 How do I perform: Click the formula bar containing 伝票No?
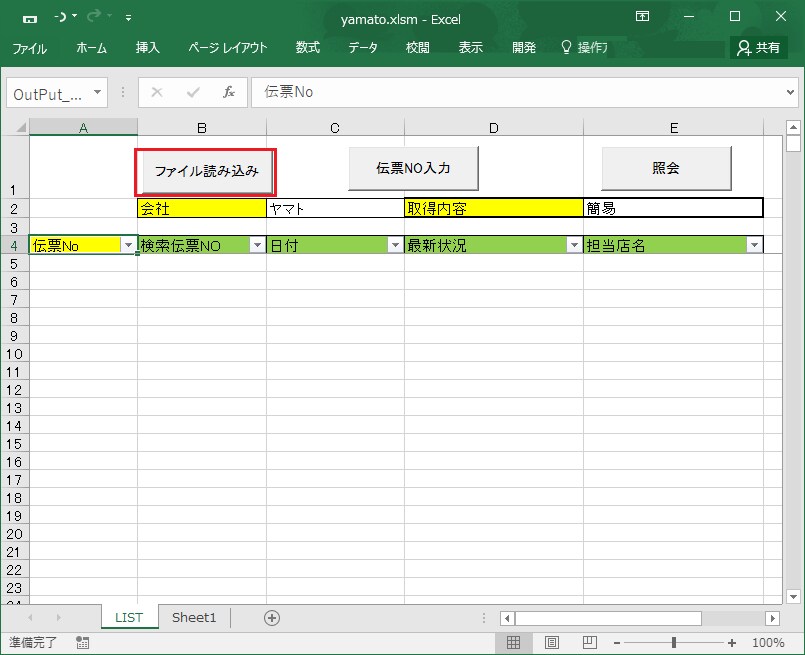[x=516, y=92]
